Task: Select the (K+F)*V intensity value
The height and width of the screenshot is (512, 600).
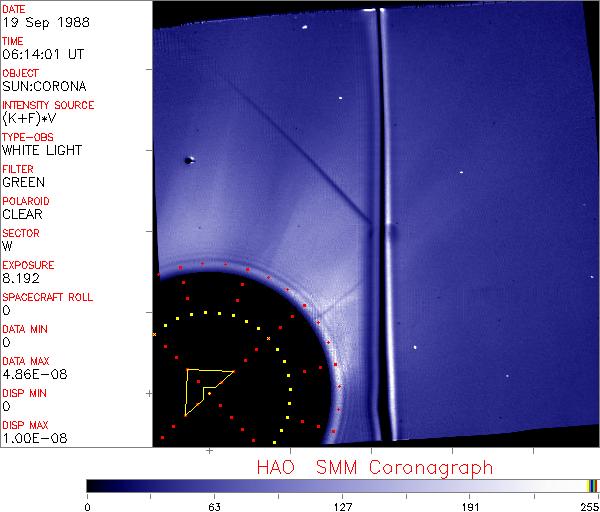Action: [x=29, y=119]
